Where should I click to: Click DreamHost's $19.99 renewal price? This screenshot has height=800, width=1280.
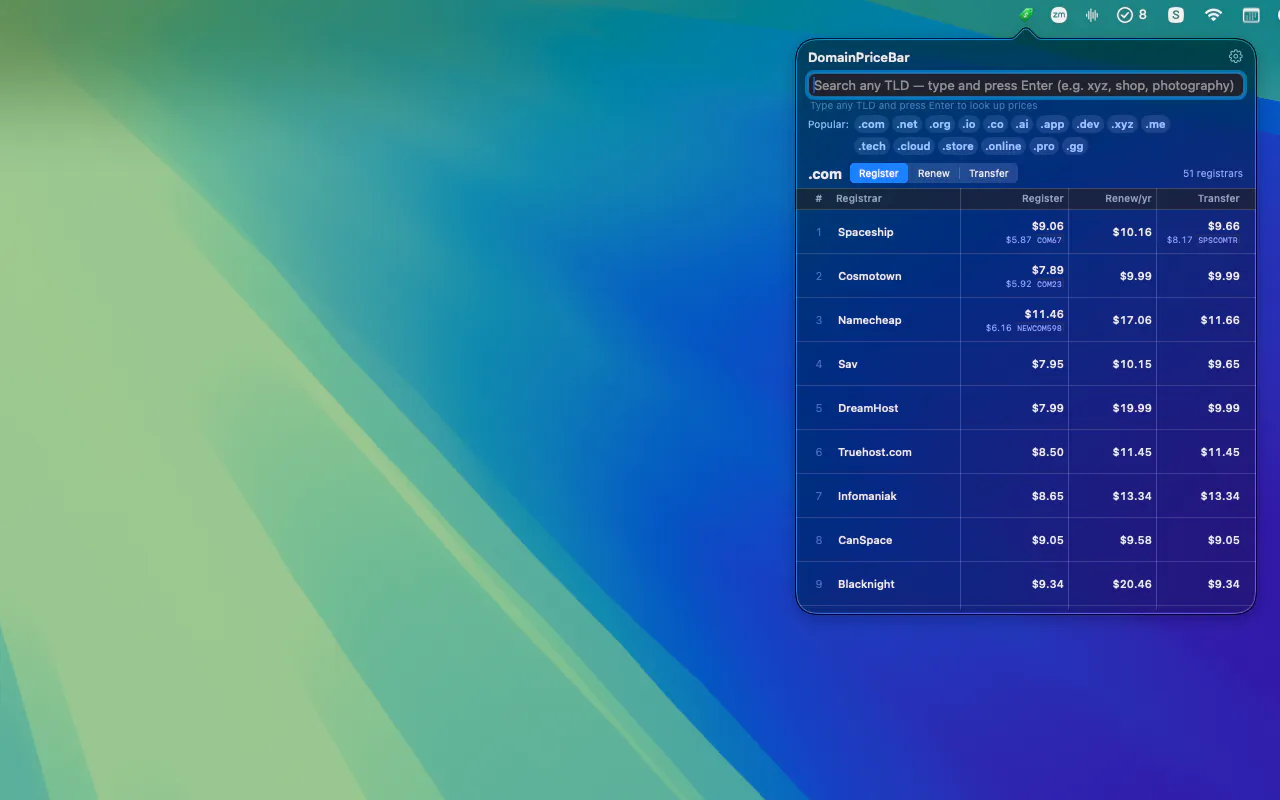[1132, 408]
